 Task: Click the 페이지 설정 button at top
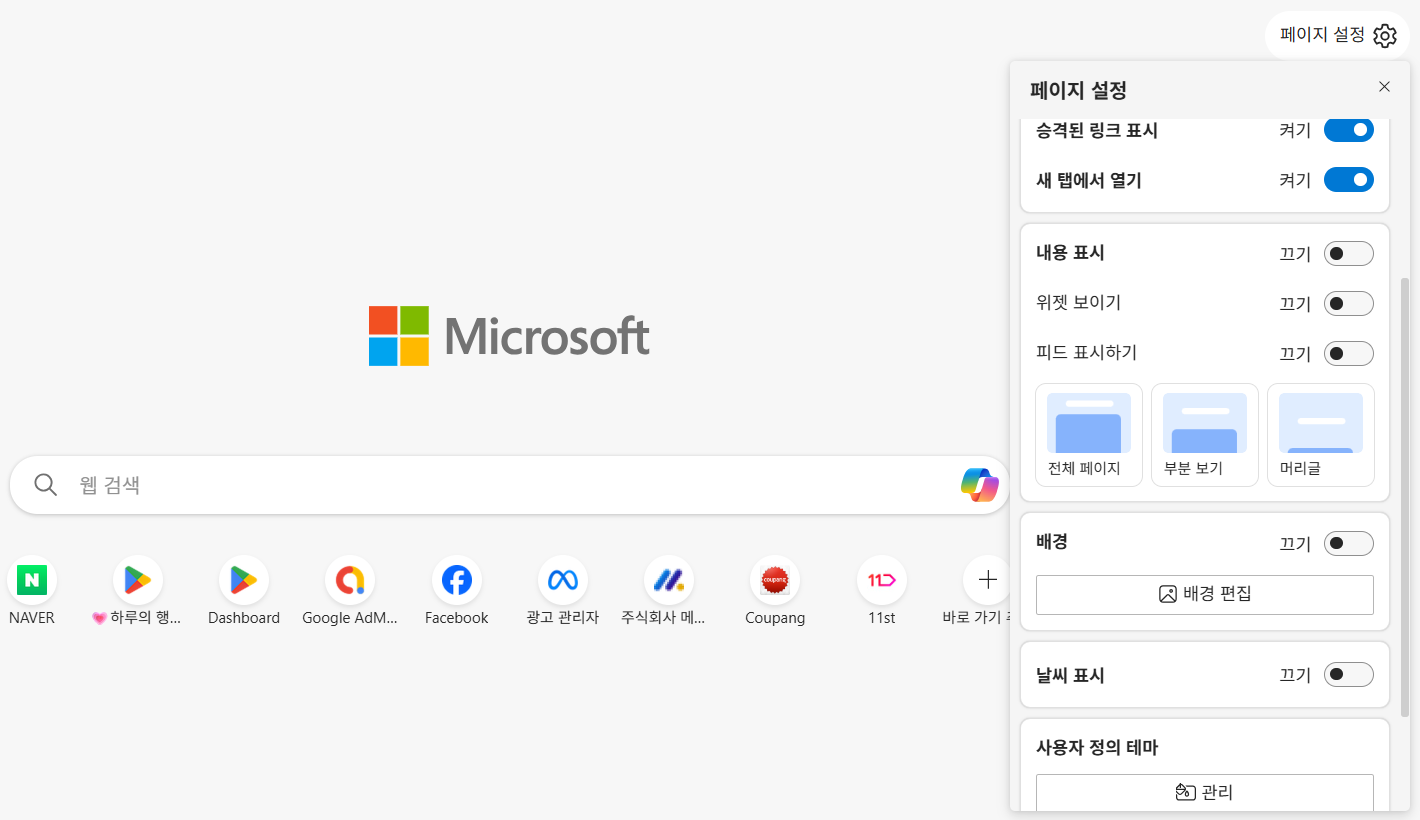coord(1337,35)
